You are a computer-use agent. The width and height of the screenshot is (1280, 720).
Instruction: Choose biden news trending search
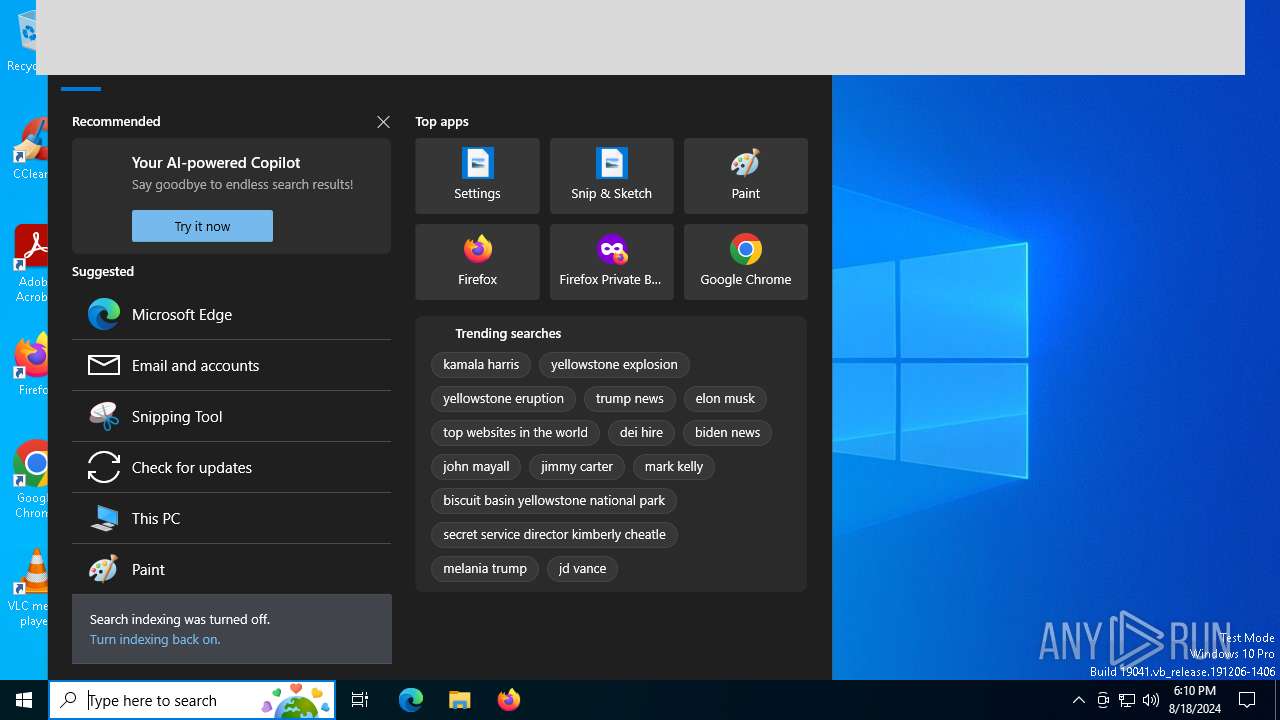pyautogui.click(x=727, y=433)
